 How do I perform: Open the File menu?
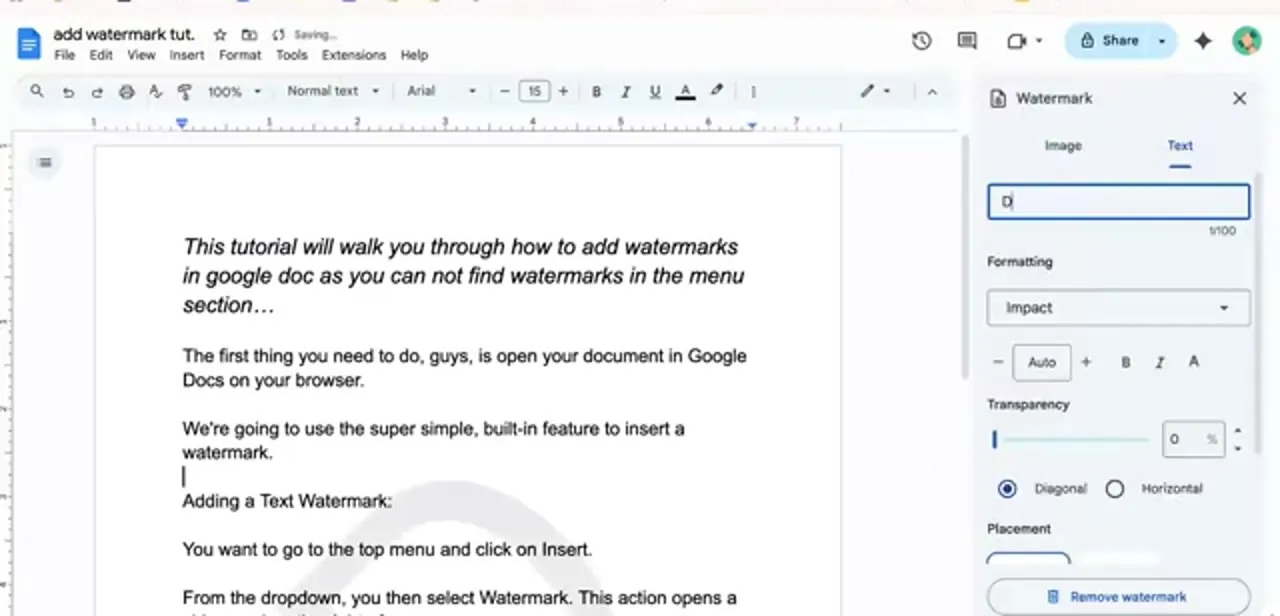64,55
